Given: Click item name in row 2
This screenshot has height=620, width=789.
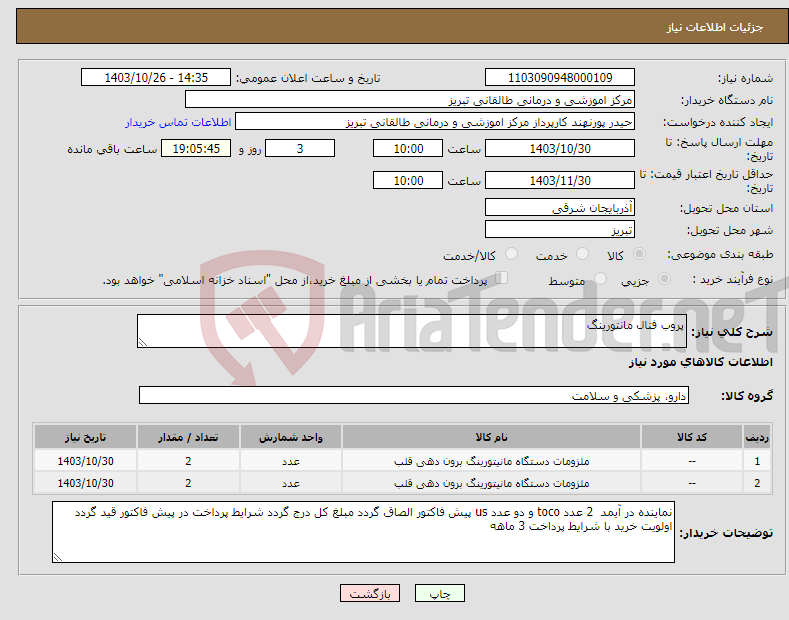Looking at the screenshot, I should point(491,483).
